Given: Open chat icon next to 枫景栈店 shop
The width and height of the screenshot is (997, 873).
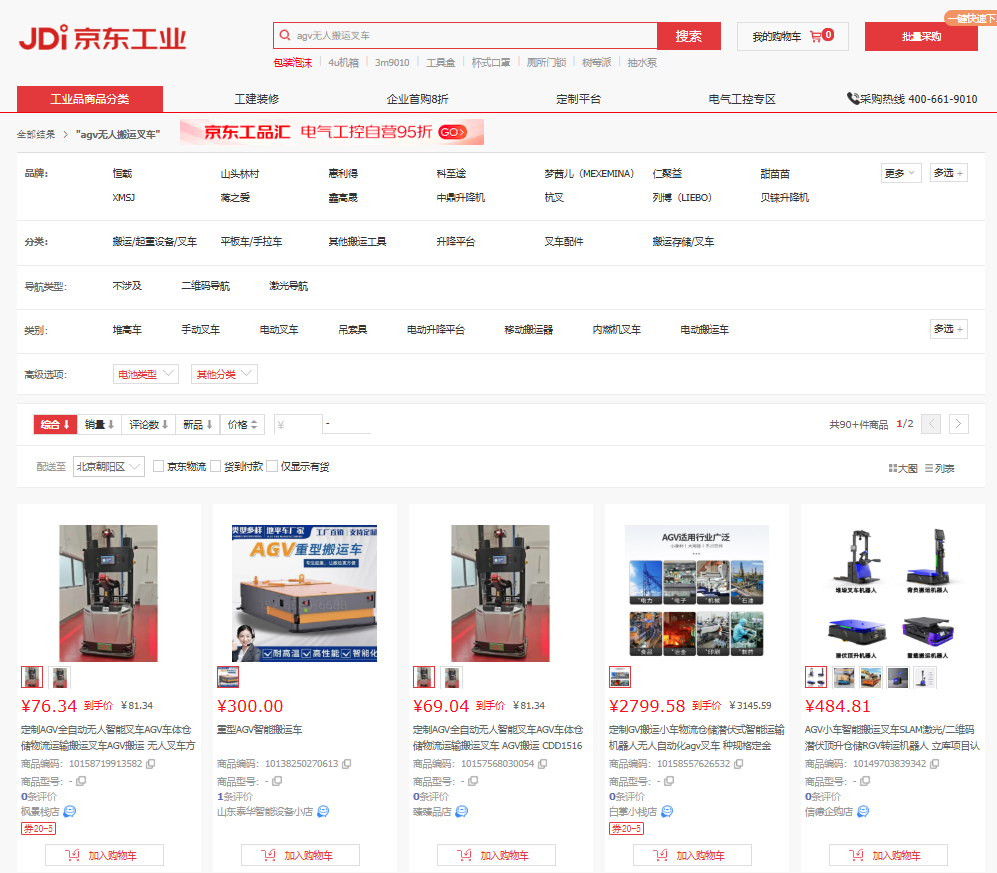Looking at the screenshot, I should (70, 811).
